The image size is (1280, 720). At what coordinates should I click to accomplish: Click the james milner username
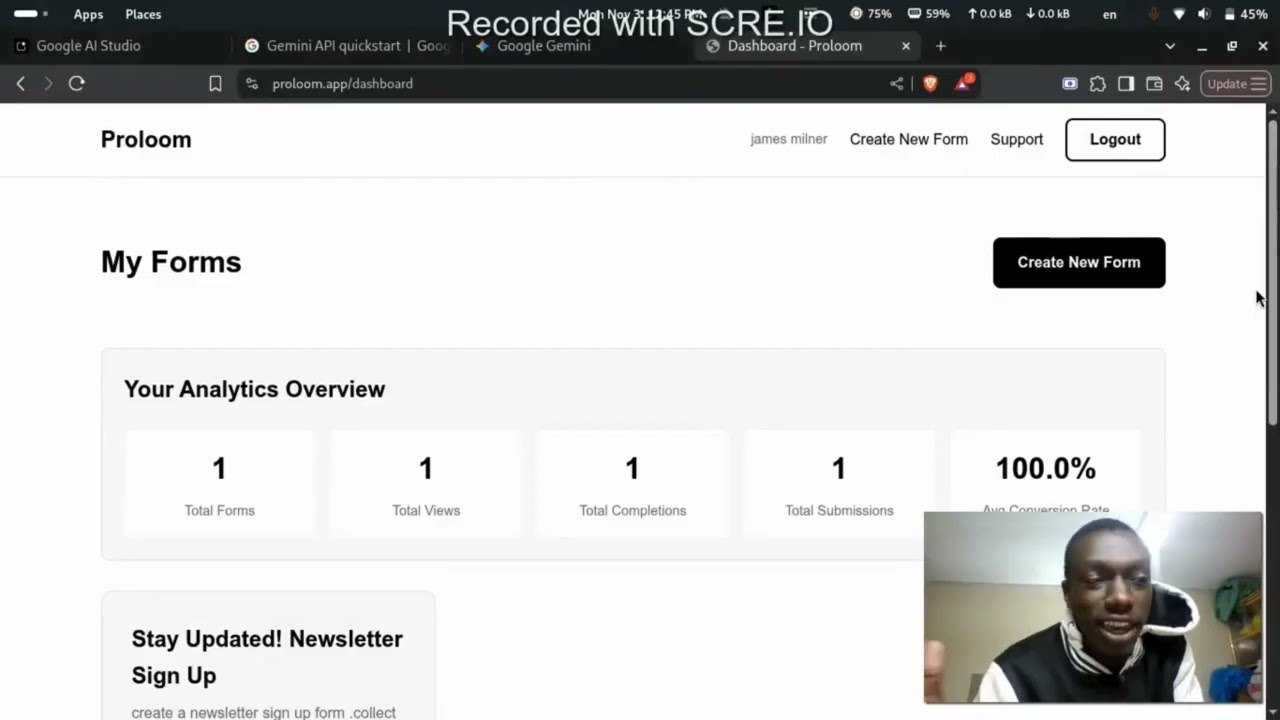pos(789,139)
